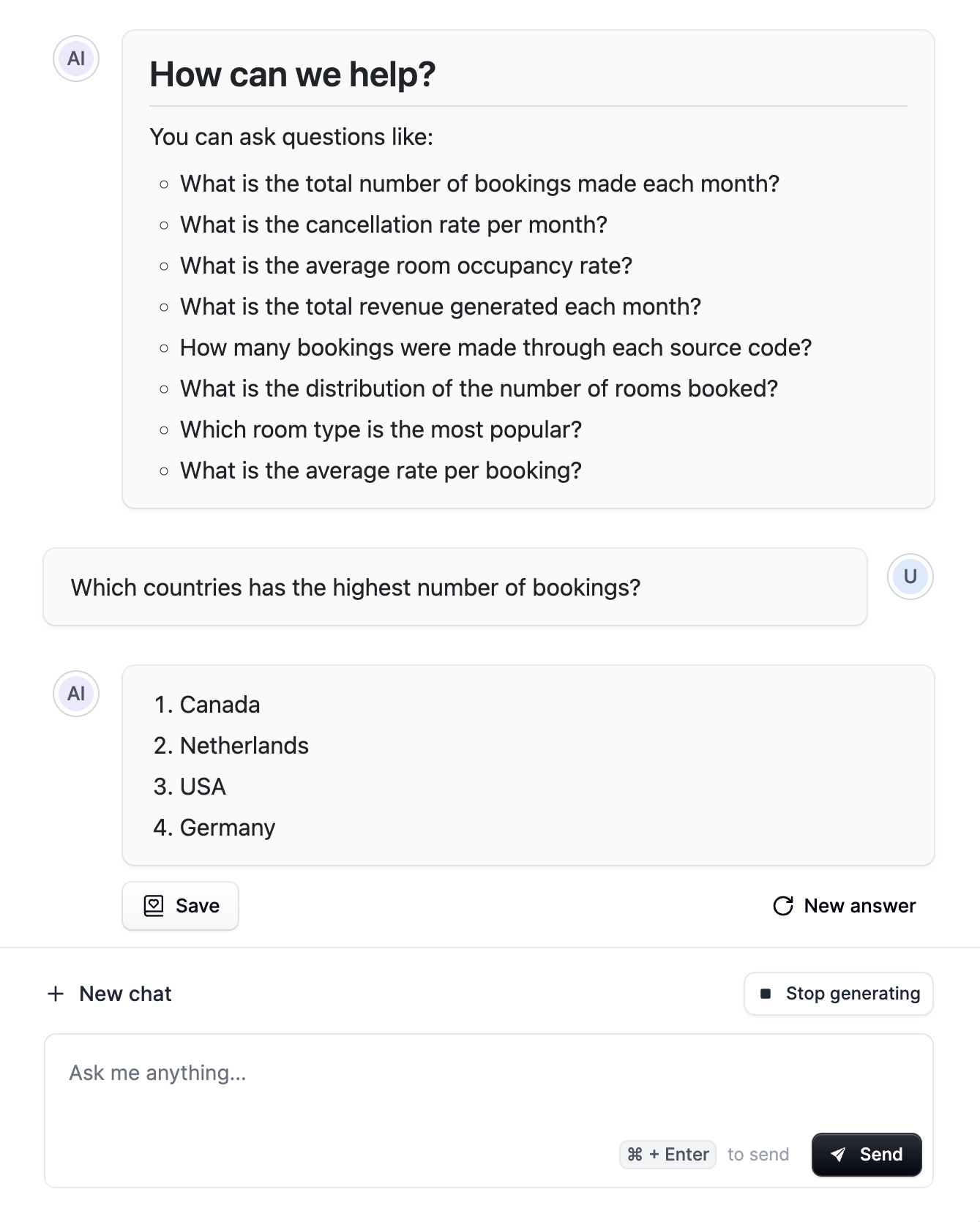Click the Netherlands entry in the answer
This screenshot has width=980, height=1222.
point(244,746)
